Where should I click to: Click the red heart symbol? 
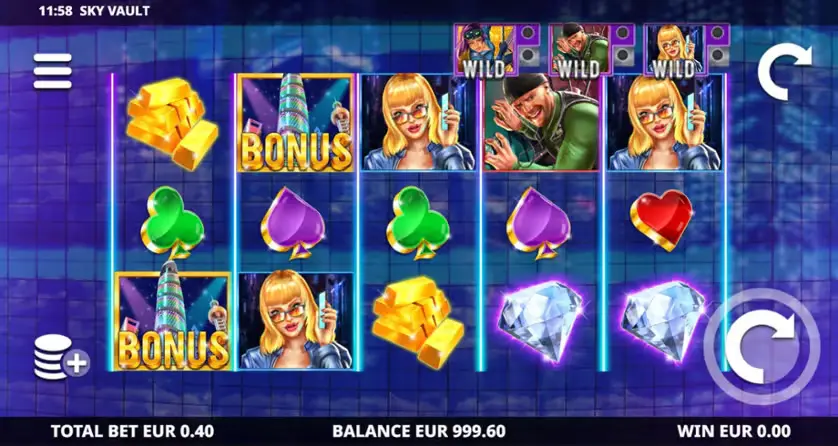pyautogui.click(x=661, y=220)
